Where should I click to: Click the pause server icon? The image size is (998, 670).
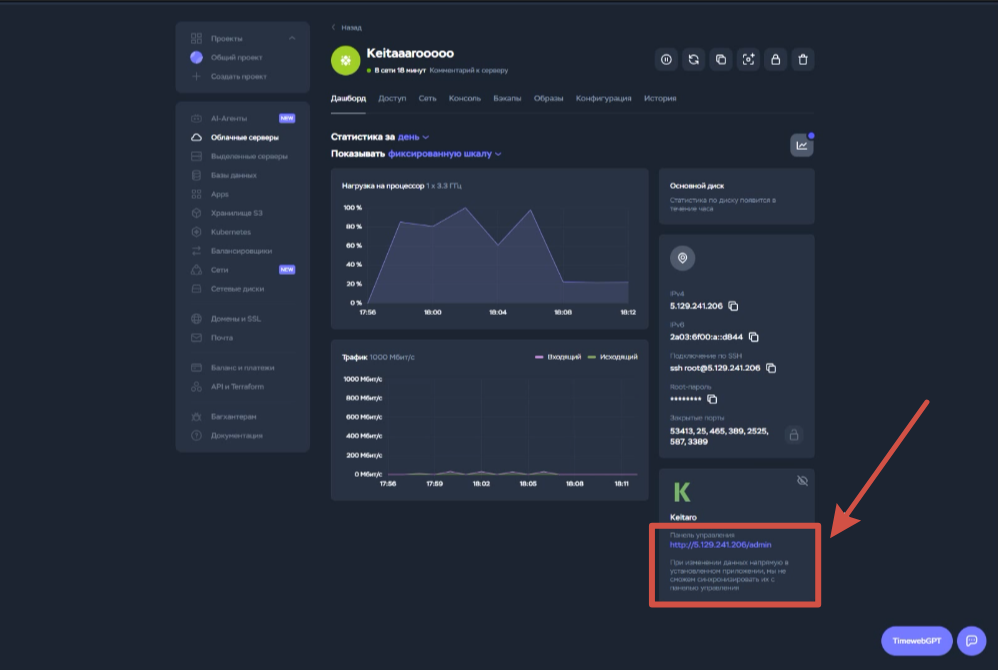click(x=666, y=60)
